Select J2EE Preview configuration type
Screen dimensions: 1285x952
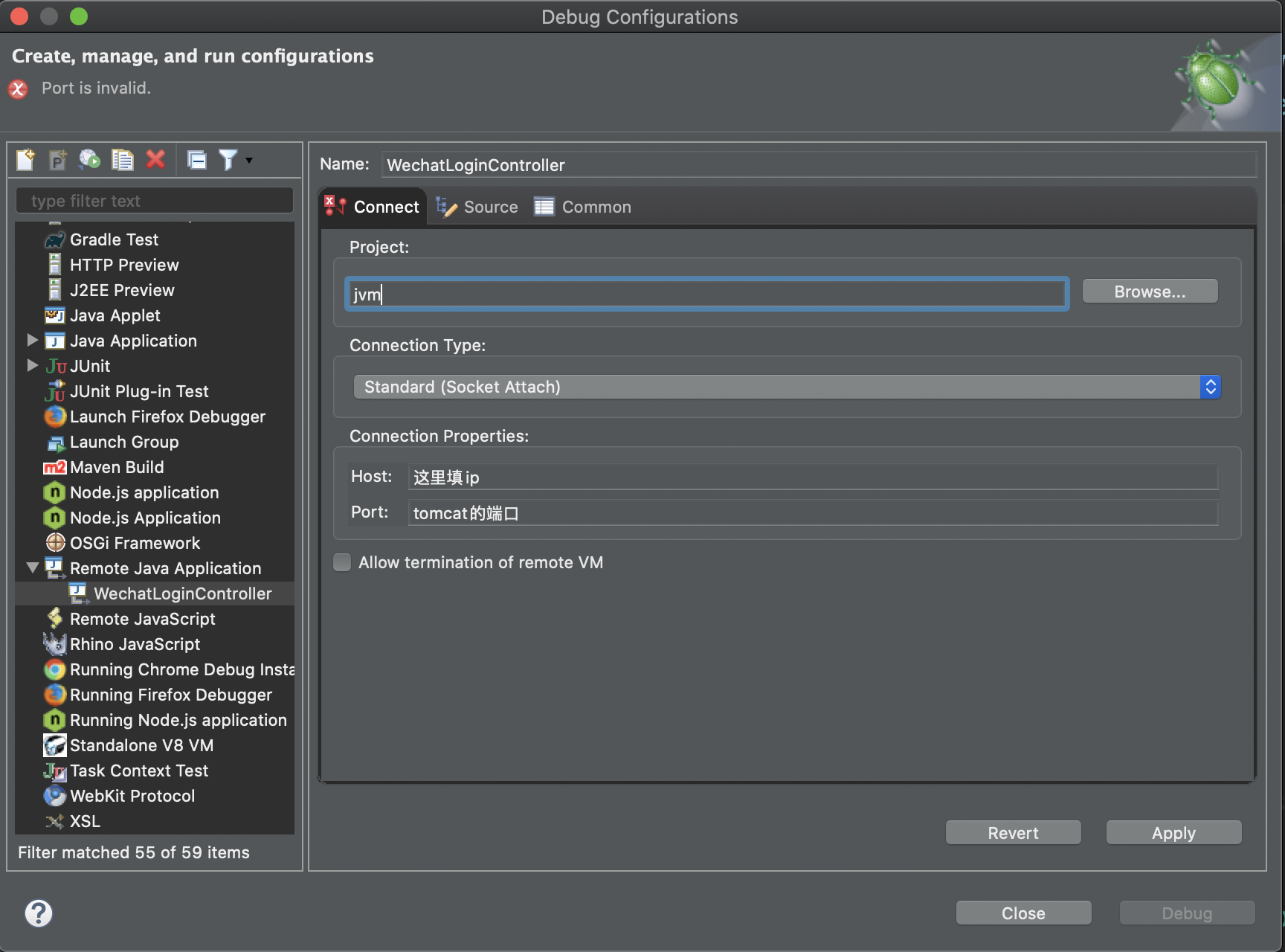point(122,290)
